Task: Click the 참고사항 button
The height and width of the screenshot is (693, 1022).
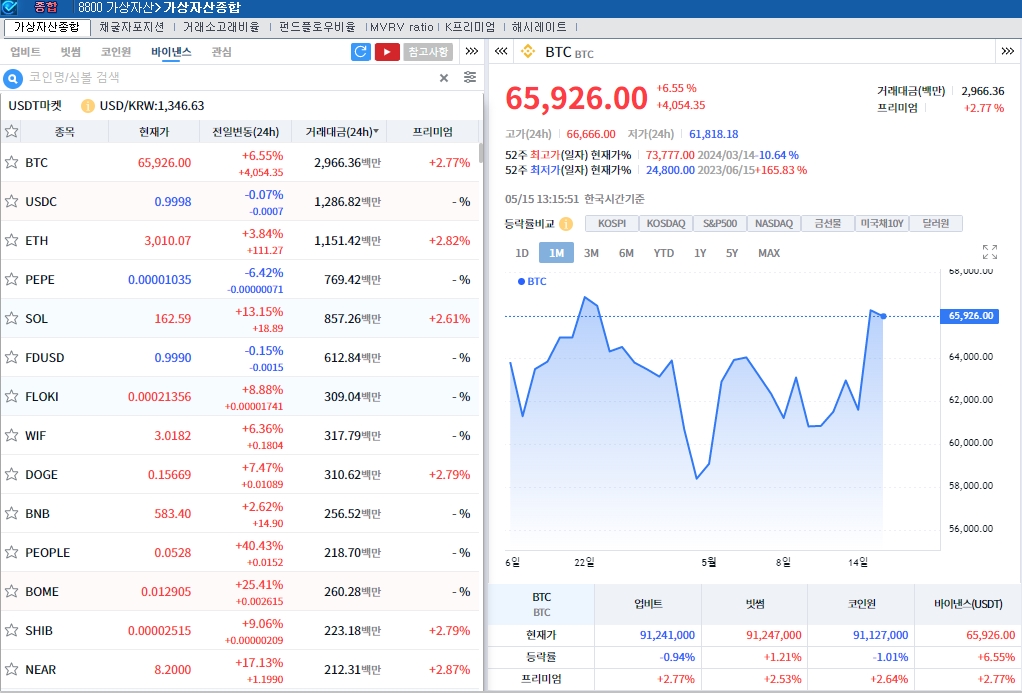Action: (x=428, y=52)
